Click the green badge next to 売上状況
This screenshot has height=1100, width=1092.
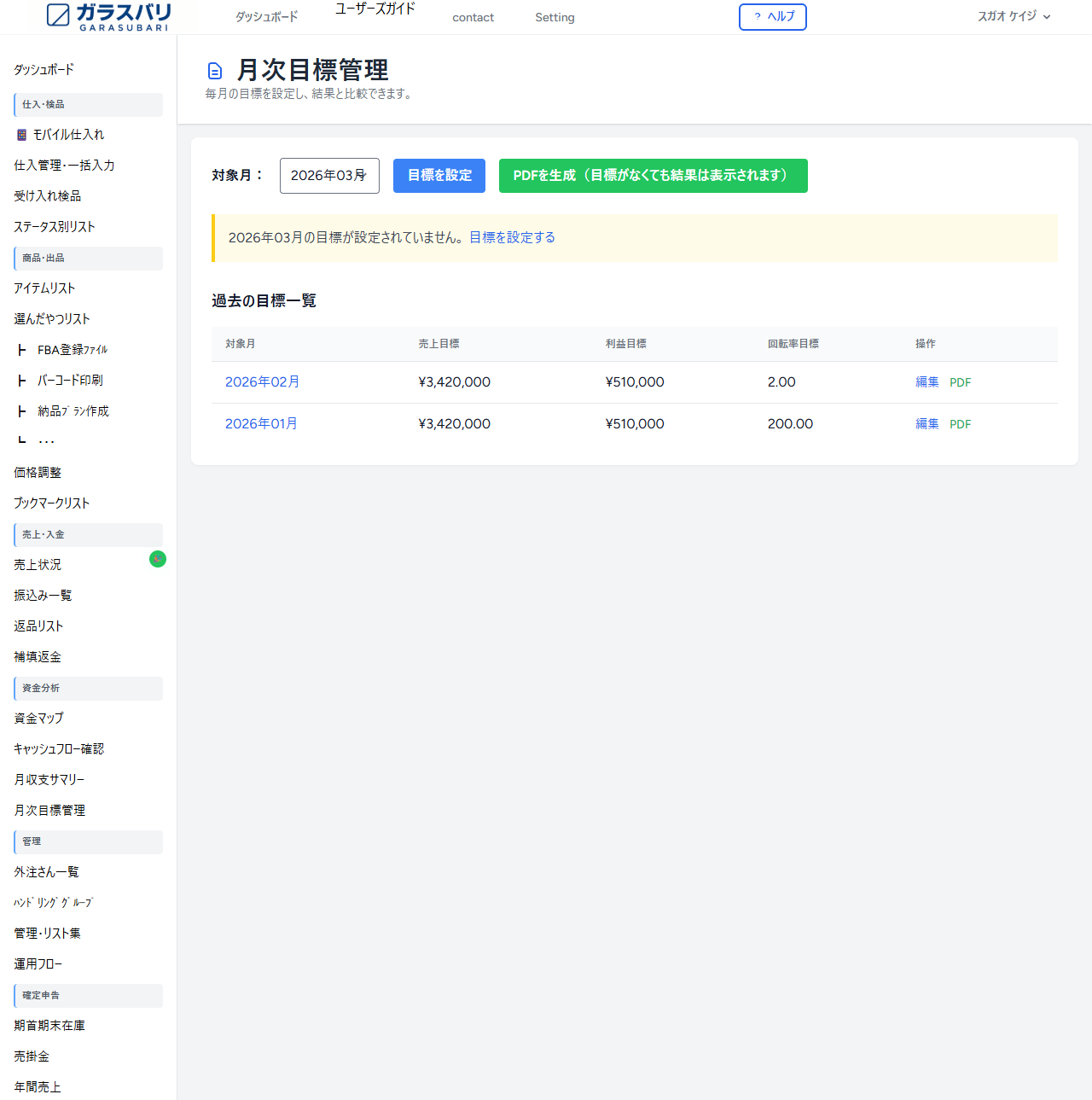click(x=158, y=559)
